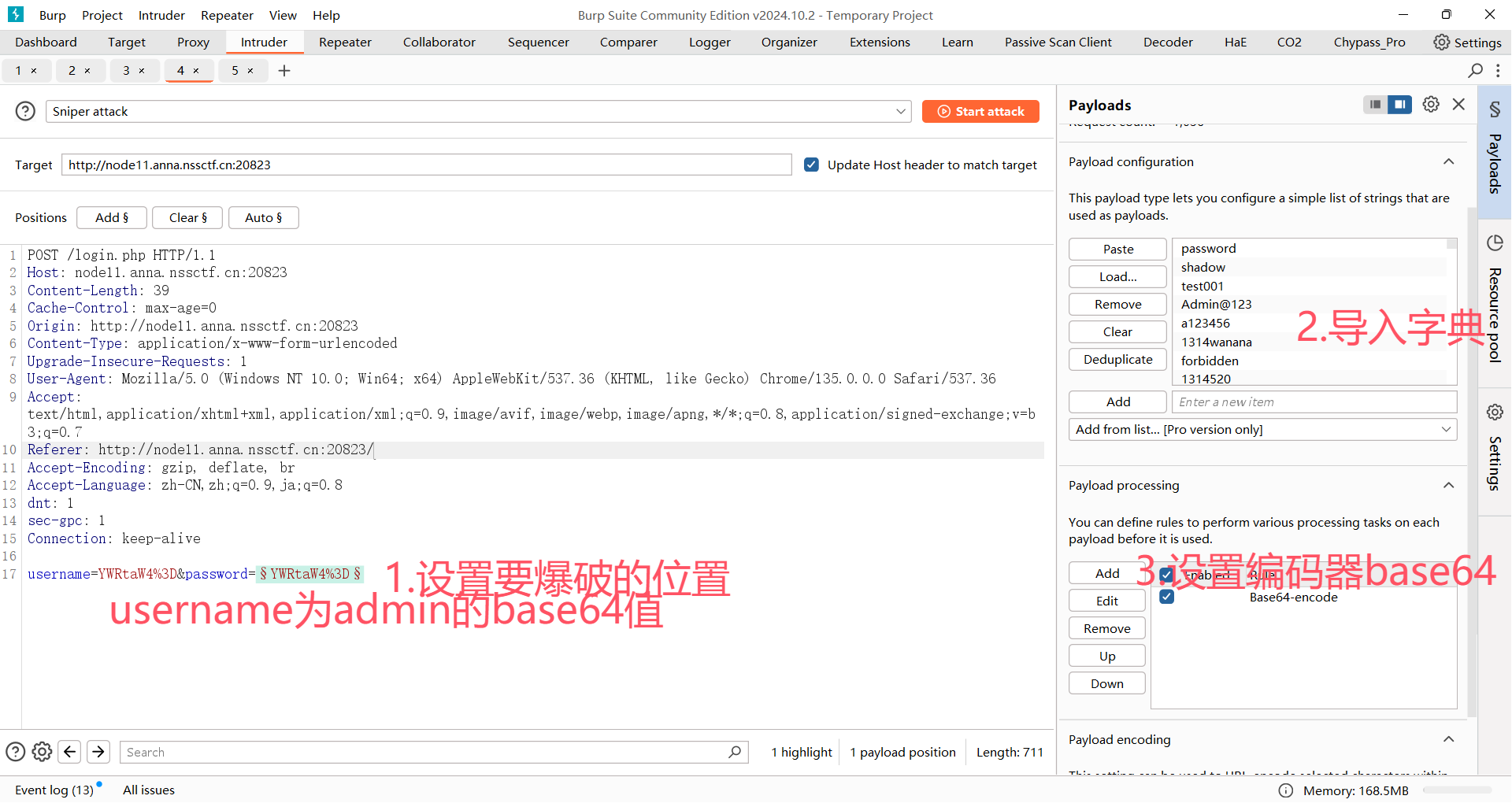Click the Memory usage progress bar
Image resolution: width=1512 pixels, height=803 pixels.
coord(1457,790)
